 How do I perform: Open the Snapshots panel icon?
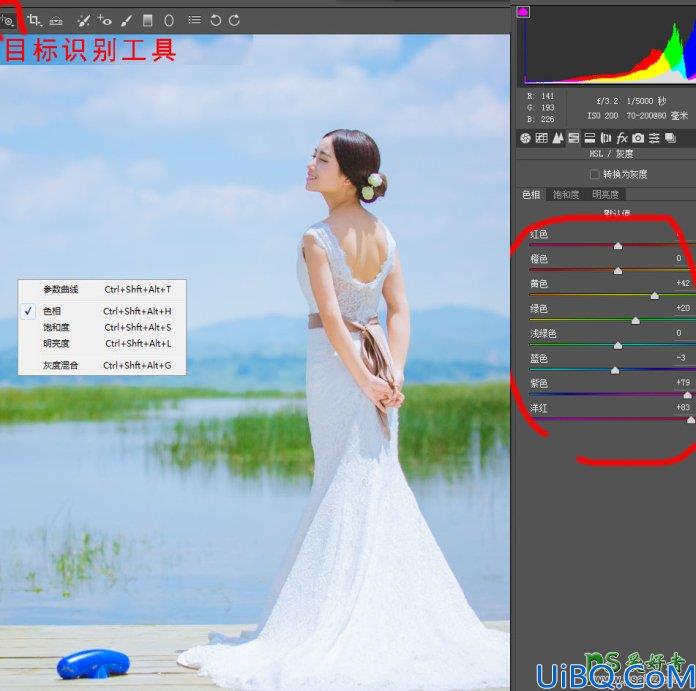click(x=670, y=138)
